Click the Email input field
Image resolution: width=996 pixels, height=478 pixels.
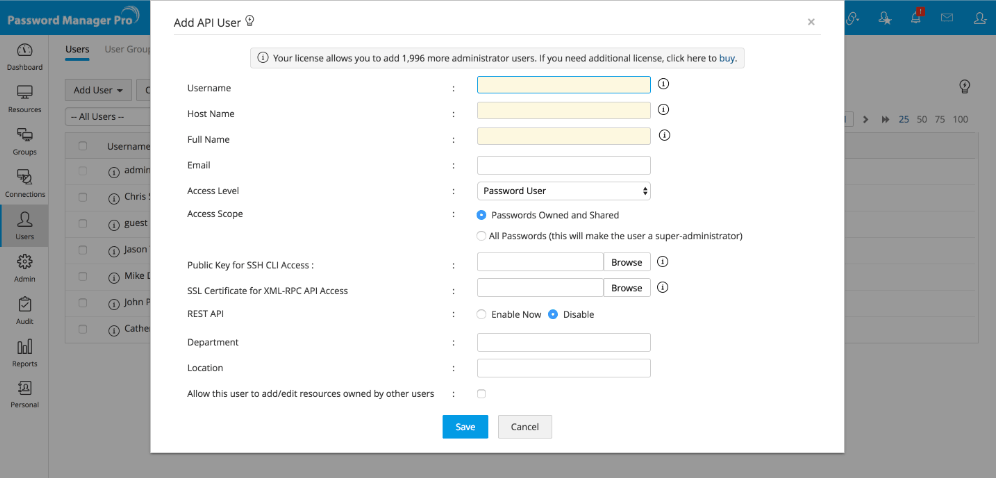564,165
